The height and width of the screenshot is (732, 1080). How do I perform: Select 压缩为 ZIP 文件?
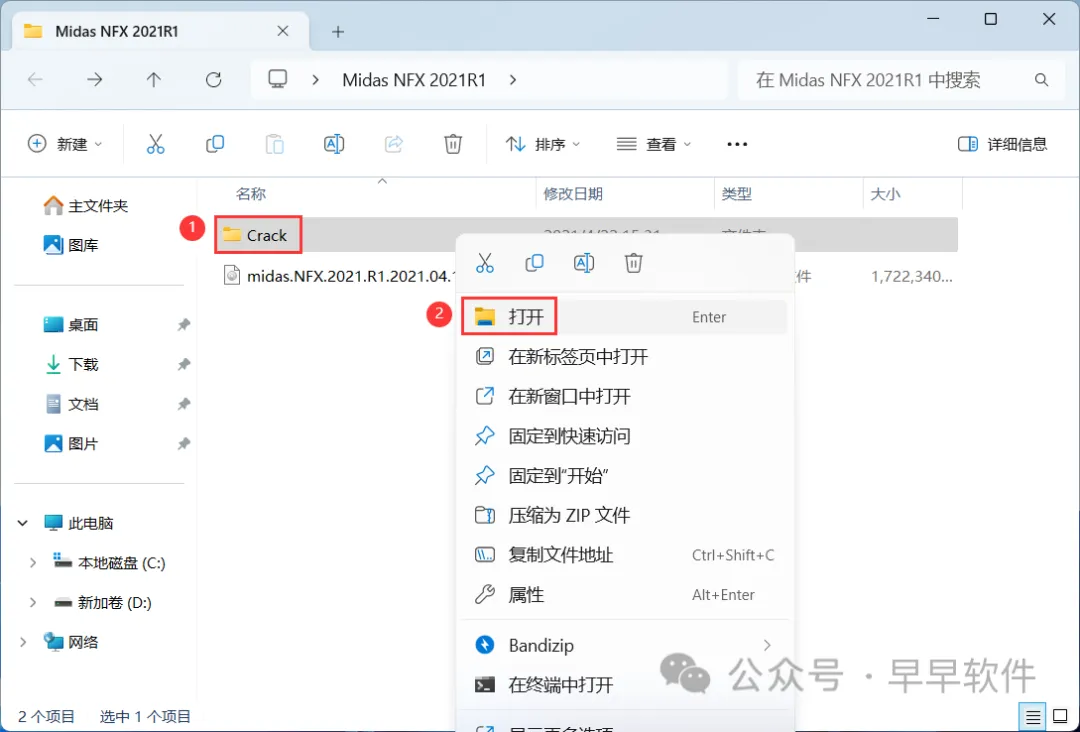point(624,515)
